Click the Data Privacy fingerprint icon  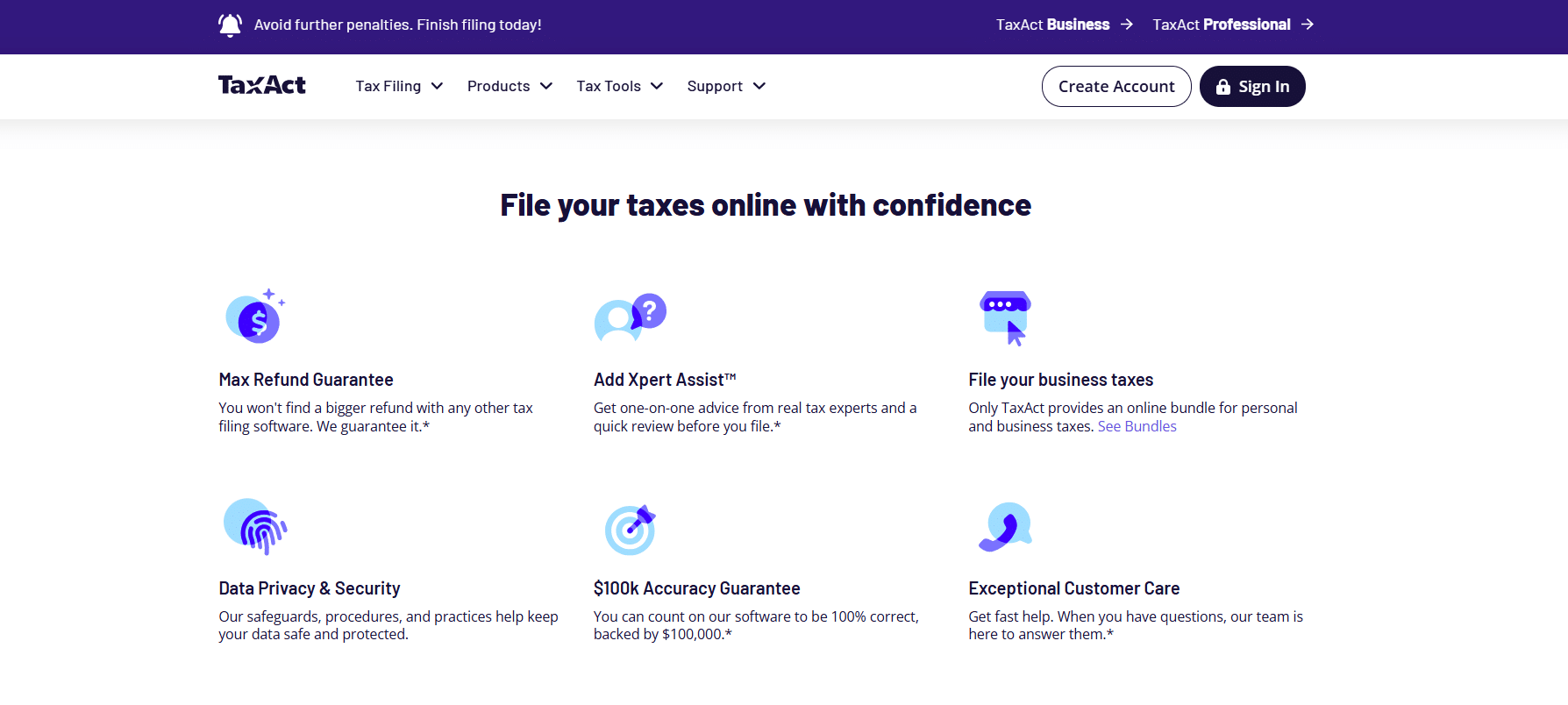click(255, 526)
